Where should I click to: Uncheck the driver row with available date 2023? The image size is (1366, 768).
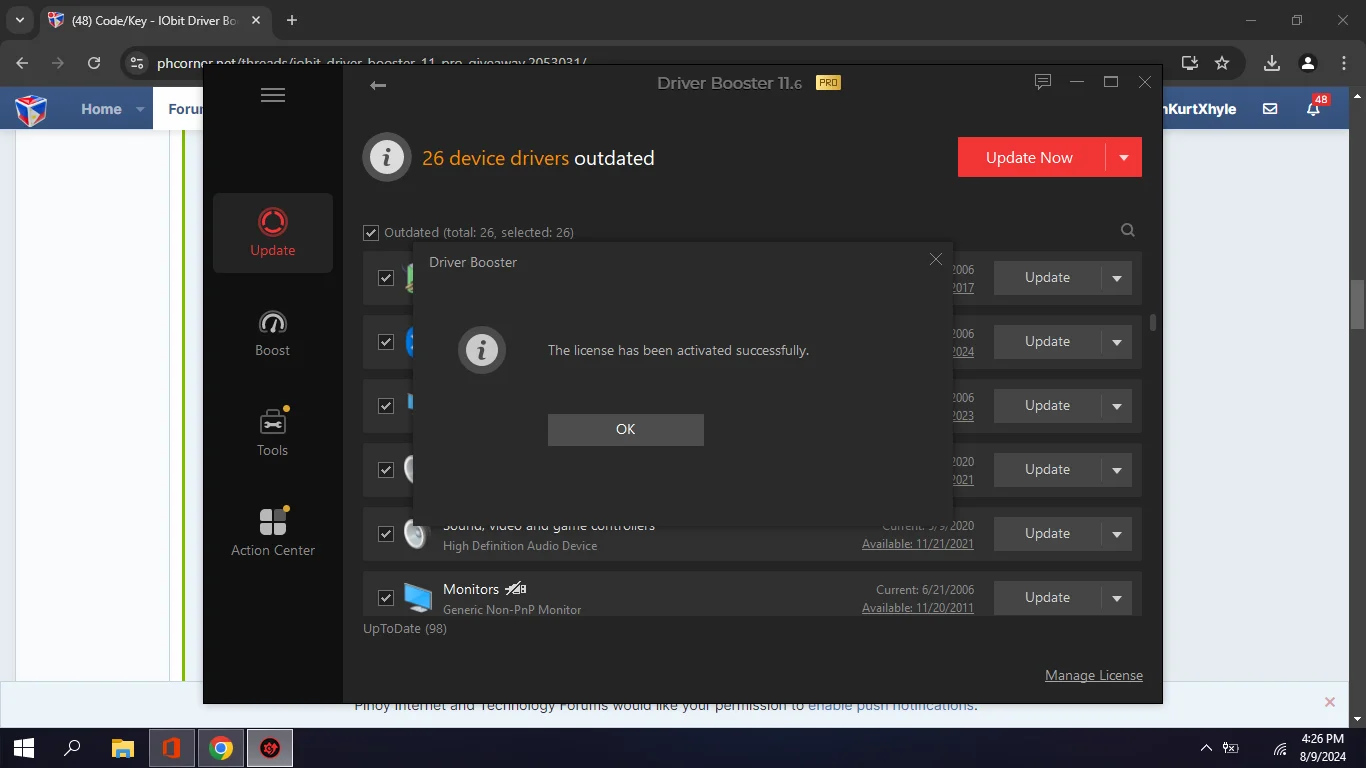click(x=386, y=406)
